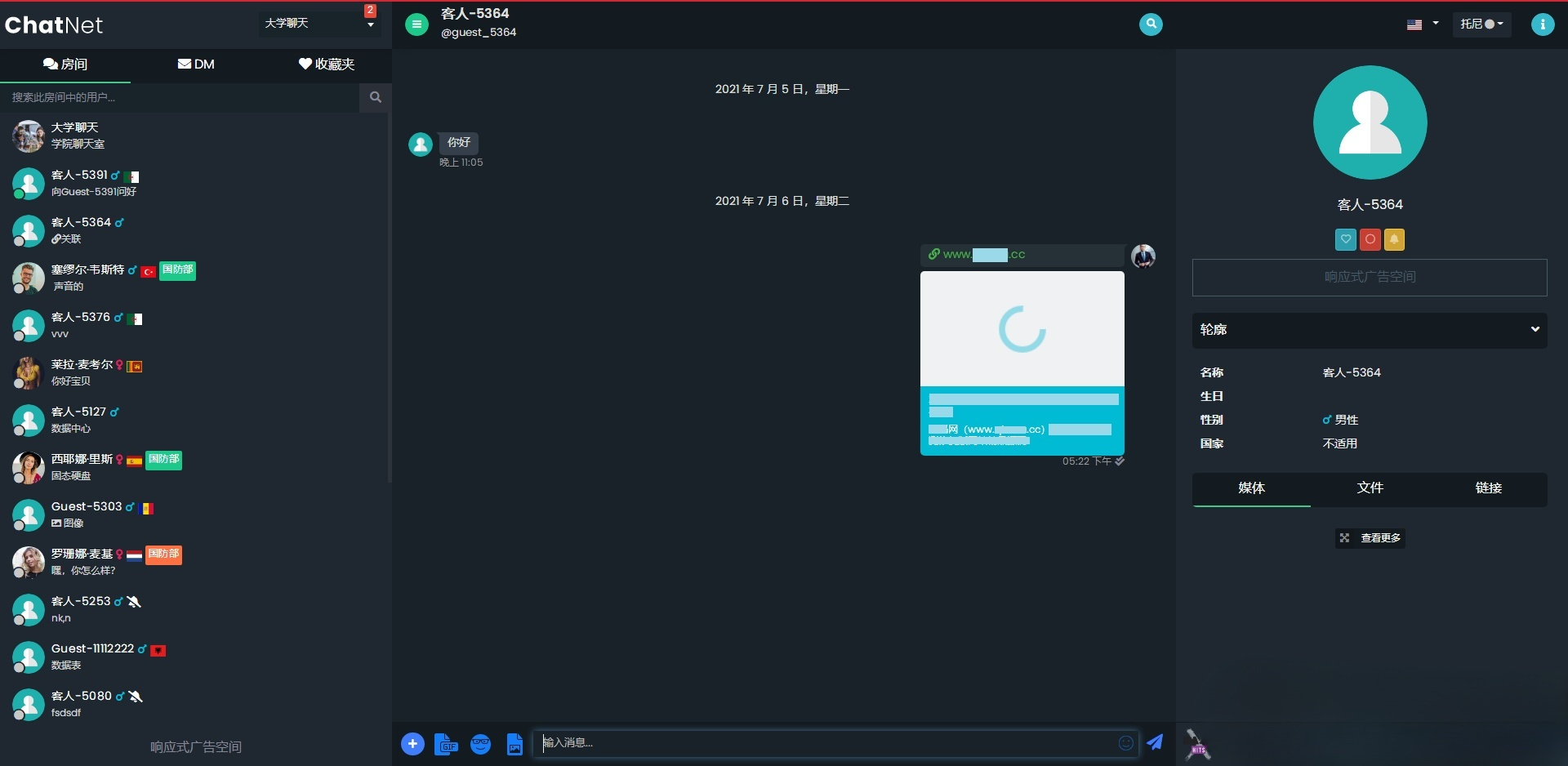This screenshot has height=766, width=1568.
Task: Click the teal search icon in chat header
Action: (x=1151, y=24)
